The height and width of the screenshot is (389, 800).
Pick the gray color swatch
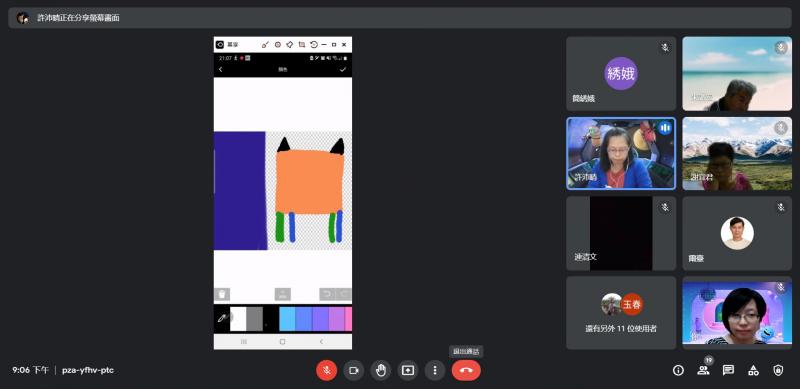[255, 319]
